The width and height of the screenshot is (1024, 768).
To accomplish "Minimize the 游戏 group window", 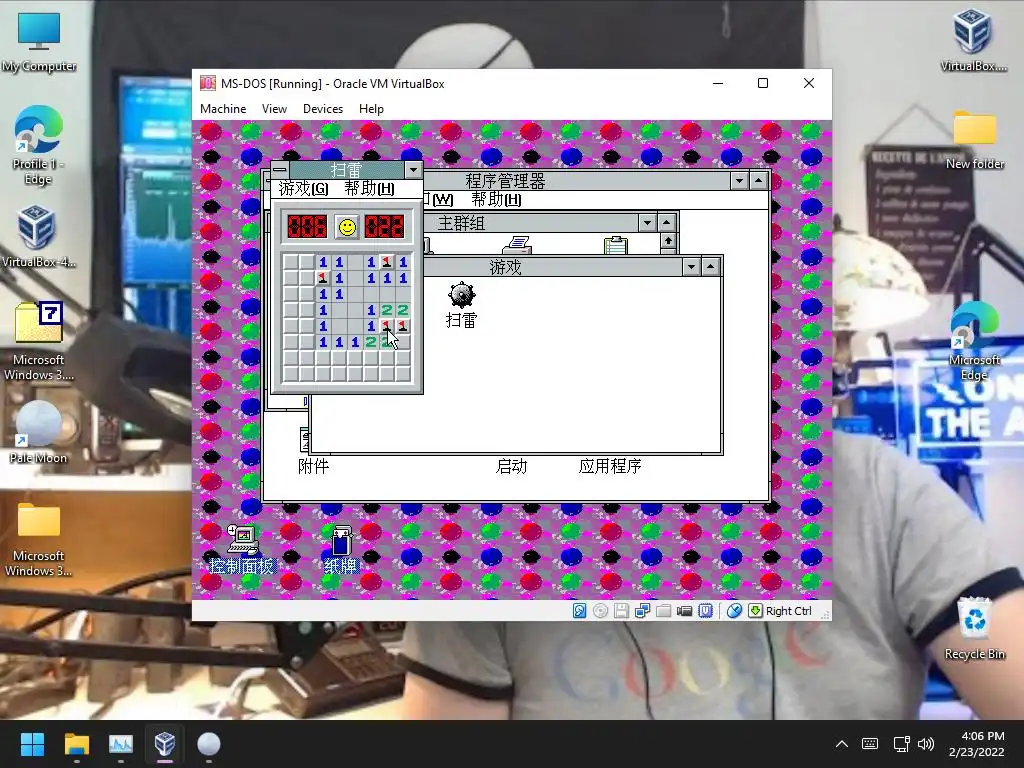I will 692,266.
